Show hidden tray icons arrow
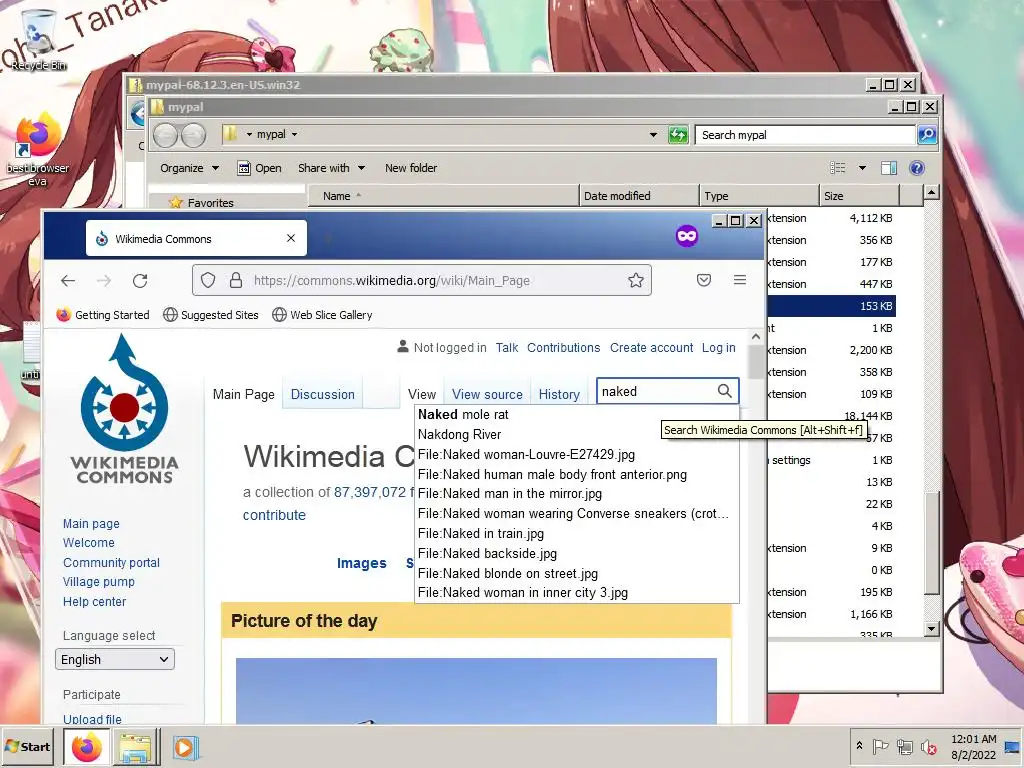 pyautogui.click(x=859, y=745)
